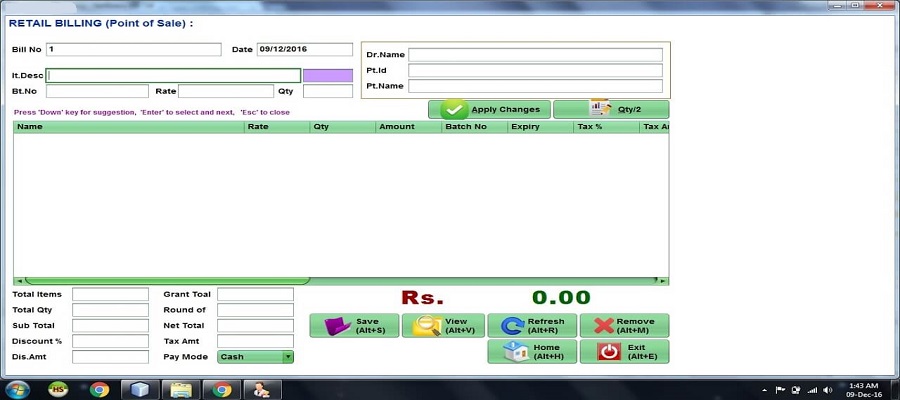
Task: Go Home via the house icon
Action: click(x=514, y=352)
